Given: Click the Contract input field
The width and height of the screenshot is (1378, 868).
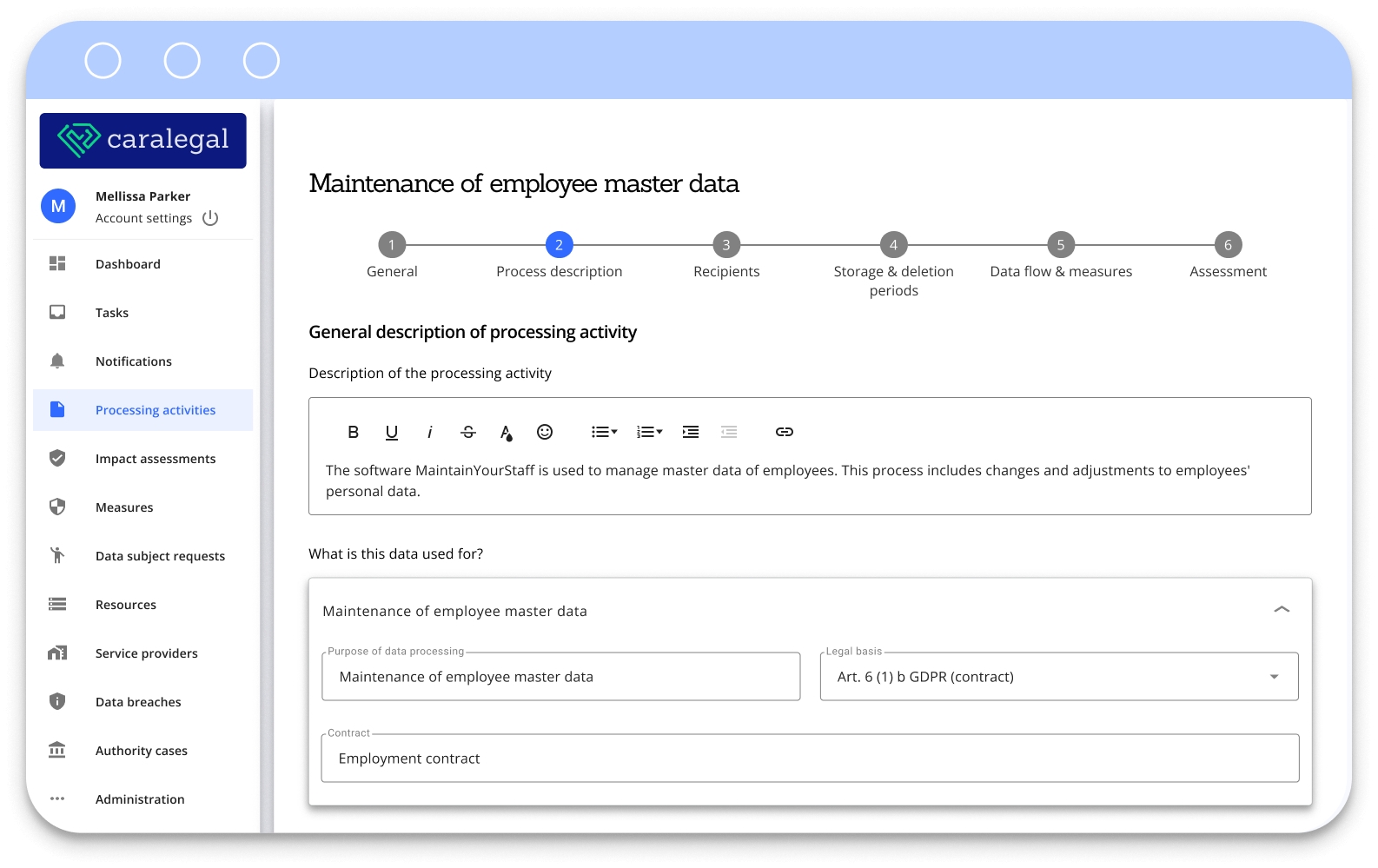Looking at the screenshot, I should [x=811, y=759].
